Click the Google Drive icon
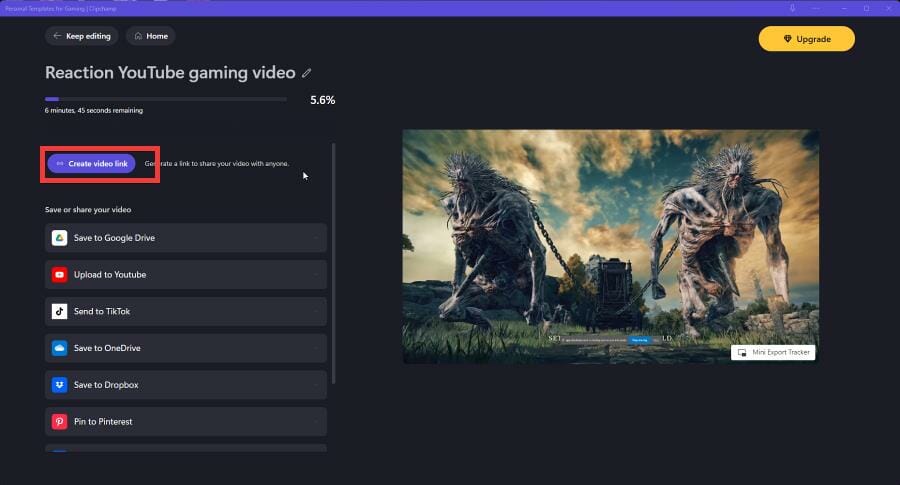Image resolution: width=900 pixels, height=485 pixels. [x=60, y=238]
